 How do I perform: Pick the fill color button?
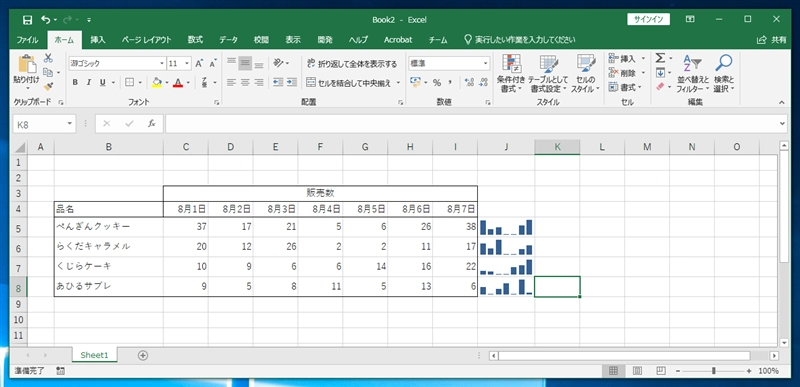pyautogui.click(x=157, y=82)
